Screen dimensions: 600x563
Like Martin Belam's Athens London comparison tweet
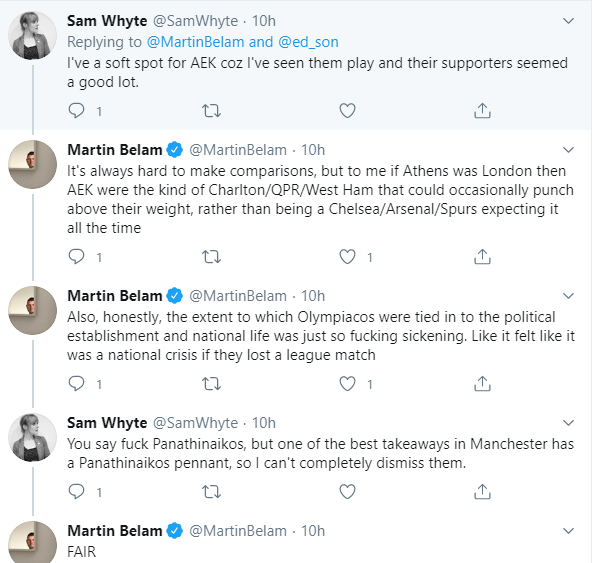(x=347, y=257)
